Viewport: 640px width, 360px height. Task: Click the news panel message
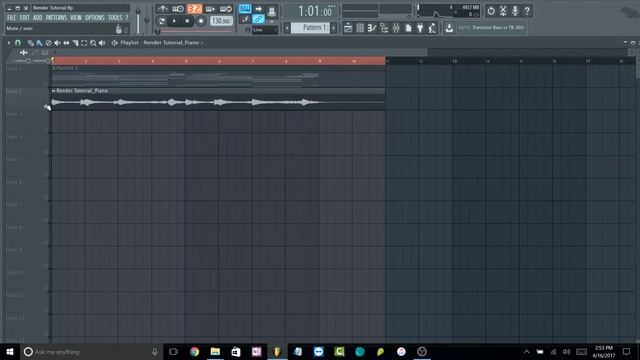[x=491, y=28]
